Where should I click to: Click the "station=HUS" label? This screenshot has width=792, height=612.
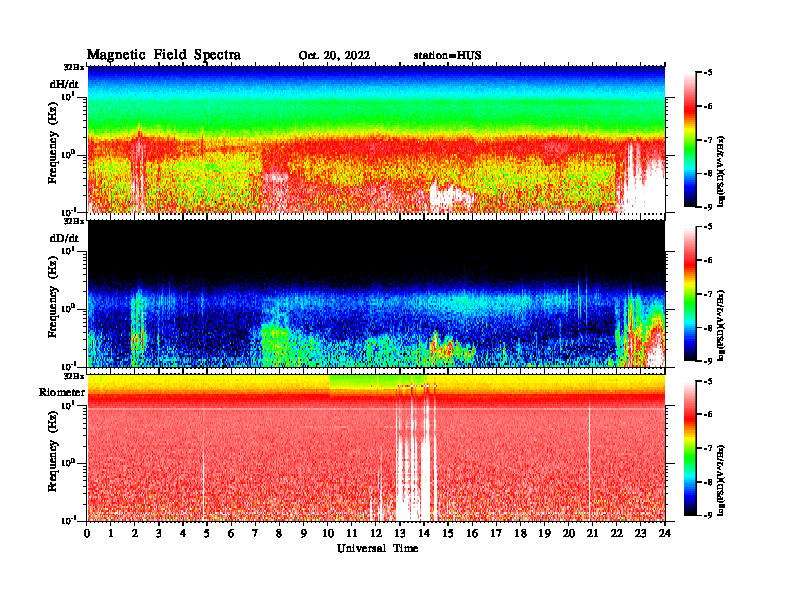(447, 55)
